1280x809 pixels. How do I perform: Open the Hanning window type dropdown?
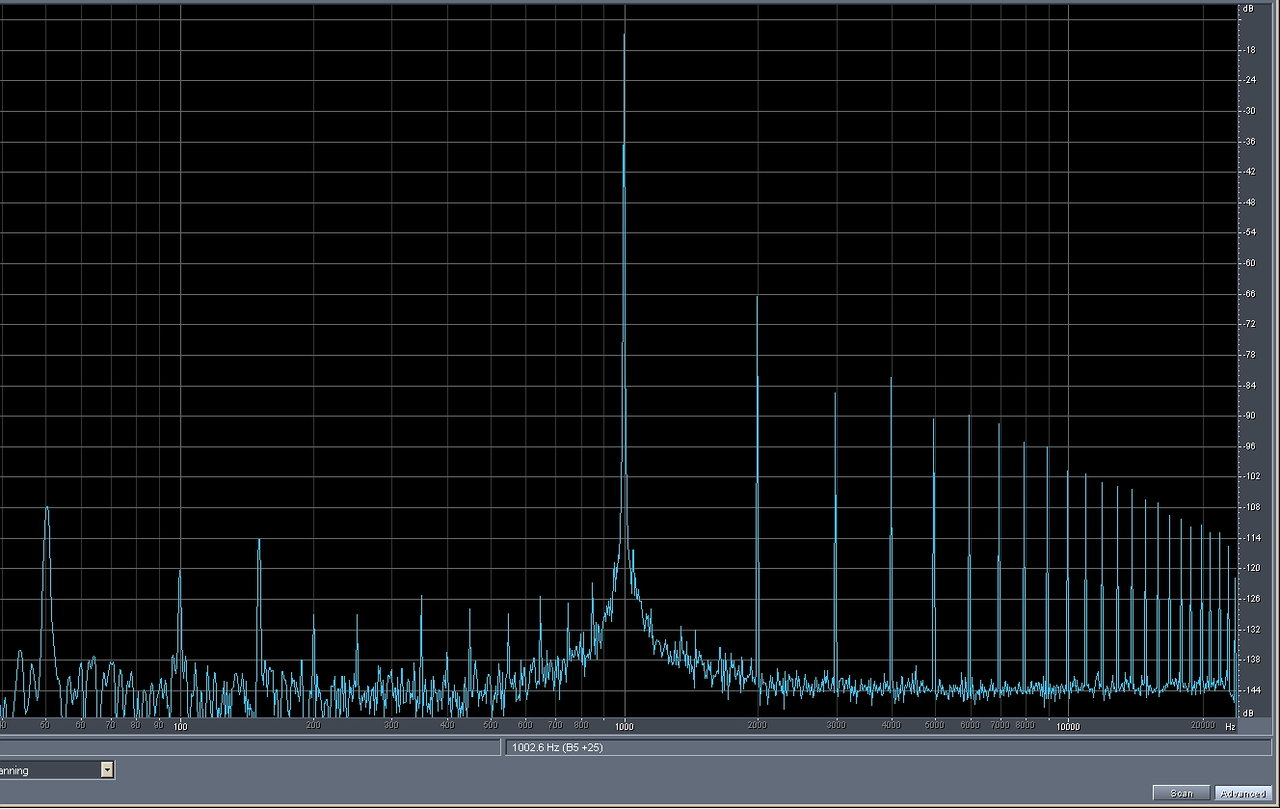point(106,770)
